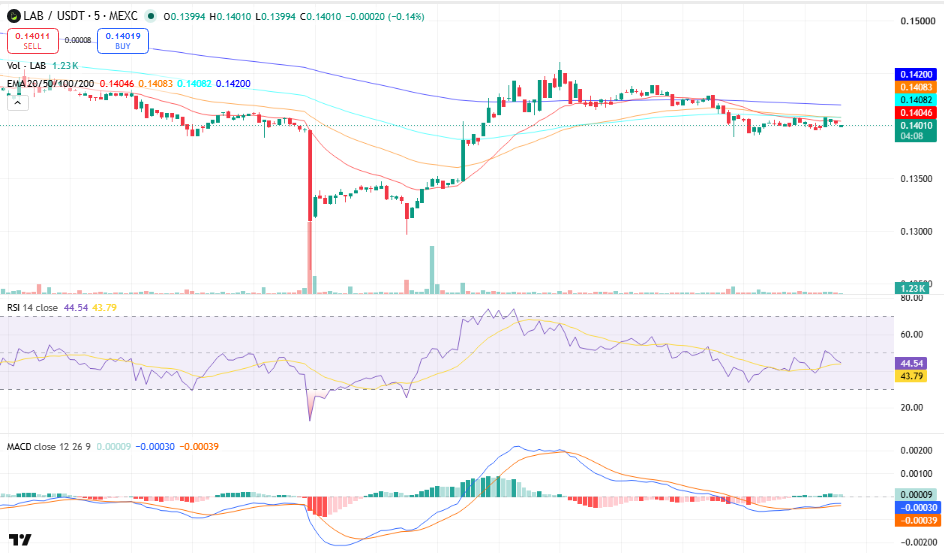Image resolution: width=944 pixels, height=553 pixels.
Task: Click the red EMA value 0.14046 in legend
Action: pos(117,84)
